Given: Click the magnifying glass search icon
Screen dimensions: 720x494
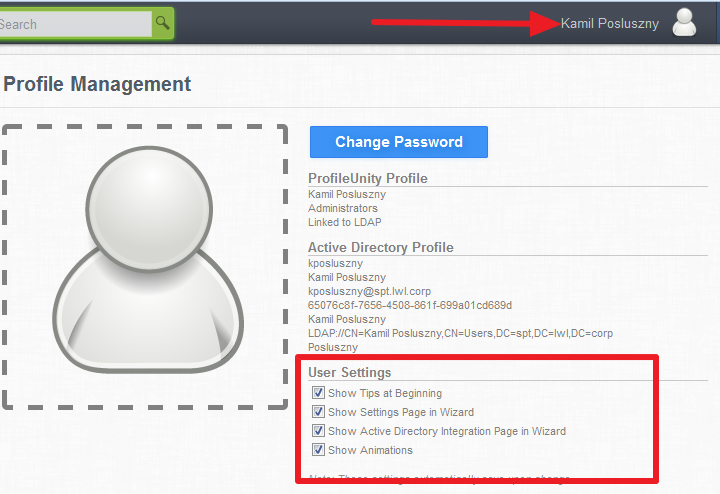Looking at the screenshot, I should point(163,22).
